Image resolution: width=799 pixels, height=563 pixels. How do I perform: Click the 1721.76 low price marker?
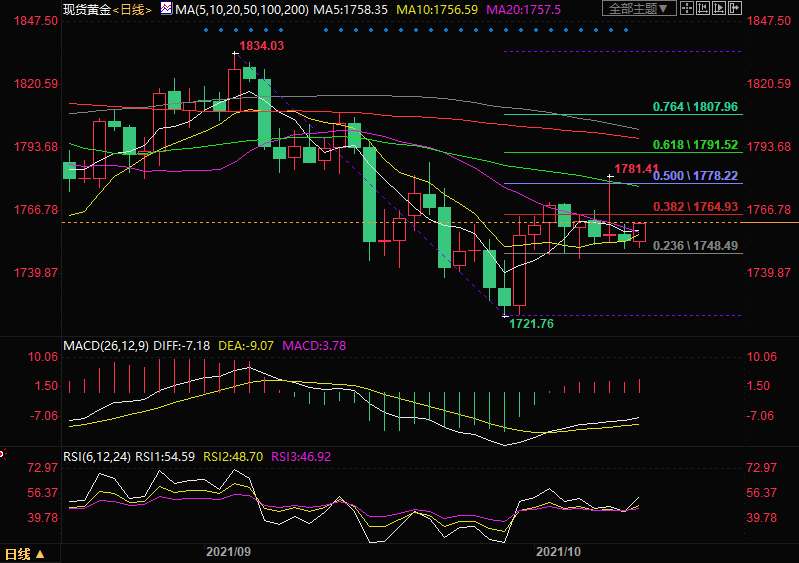tap(530, 324)
